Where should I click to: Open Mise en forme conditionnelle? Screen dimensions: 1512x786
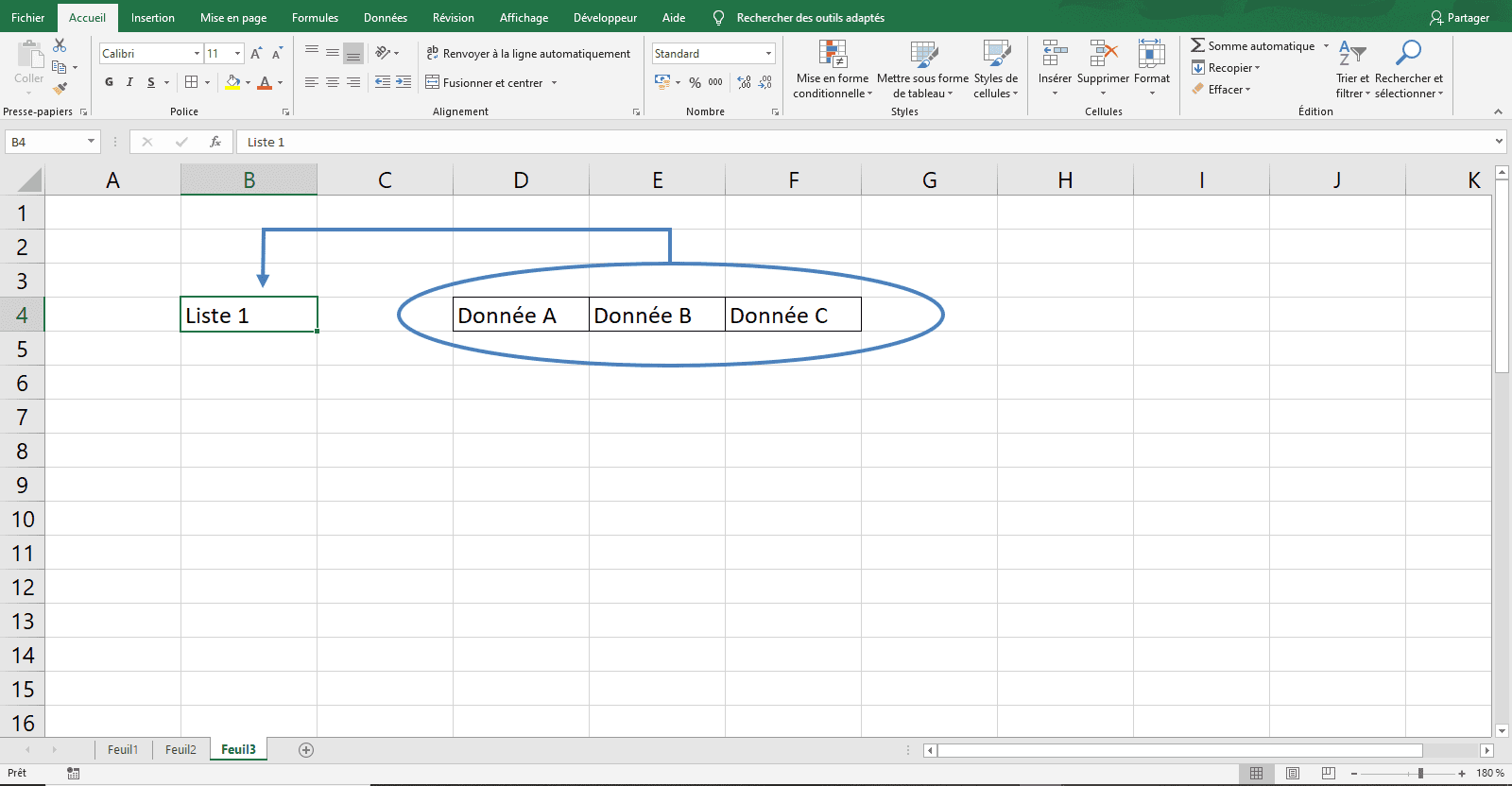pos(833,68)
